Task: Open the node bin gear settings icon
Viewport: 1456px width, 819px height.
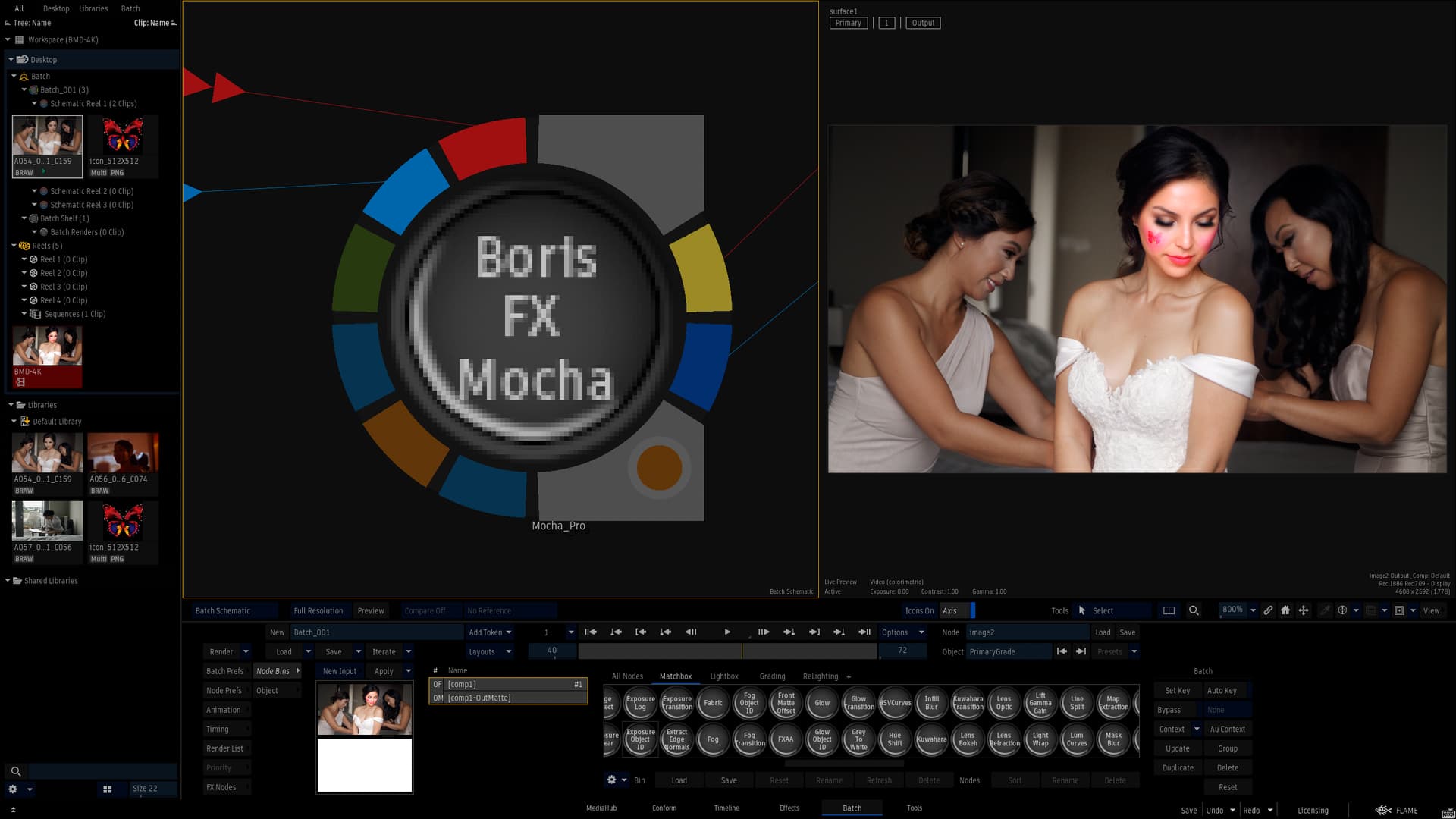Action: pos(612,780)
